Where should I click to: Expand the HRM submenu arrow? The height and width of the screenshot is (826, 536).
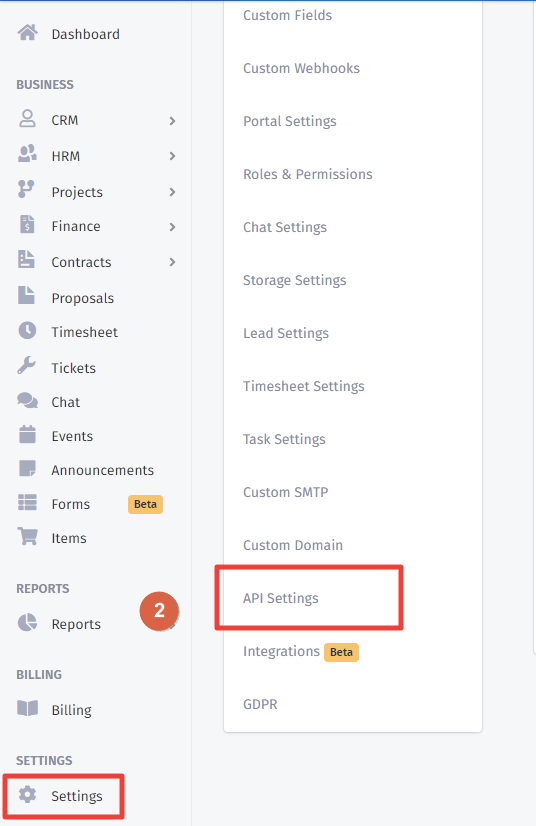coord(172,156)
